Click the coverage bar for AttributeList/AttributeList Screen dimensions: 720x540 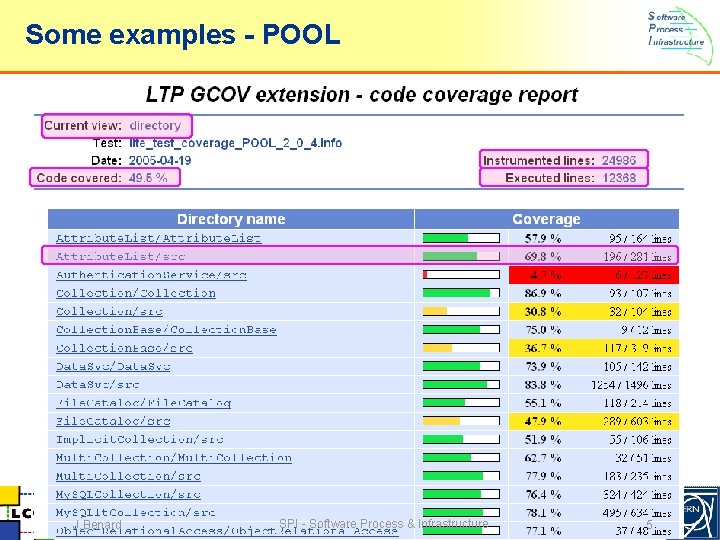point(461,238)
